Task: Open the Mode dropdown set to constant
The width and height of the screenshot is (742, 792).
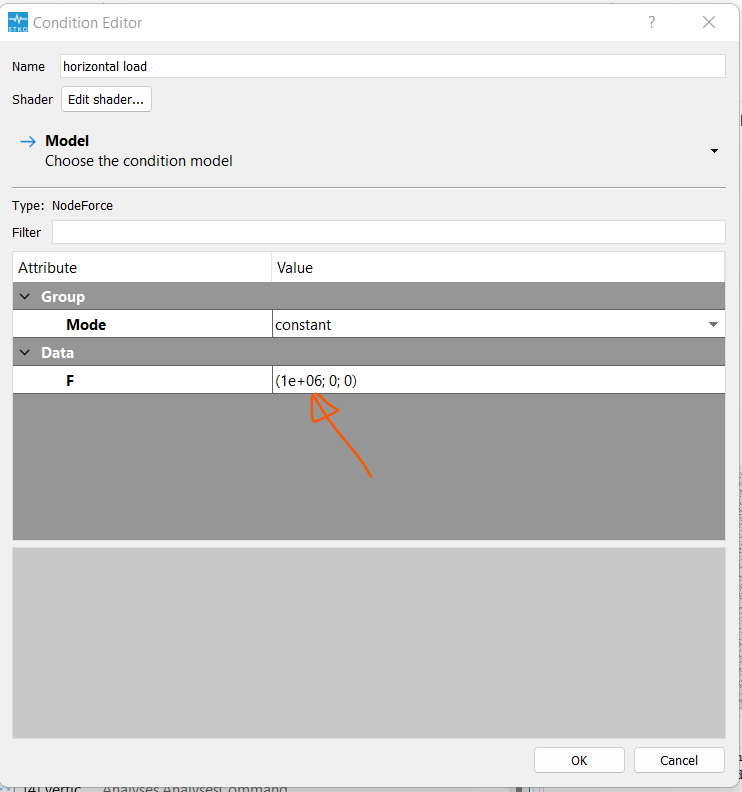Action: 498,324
